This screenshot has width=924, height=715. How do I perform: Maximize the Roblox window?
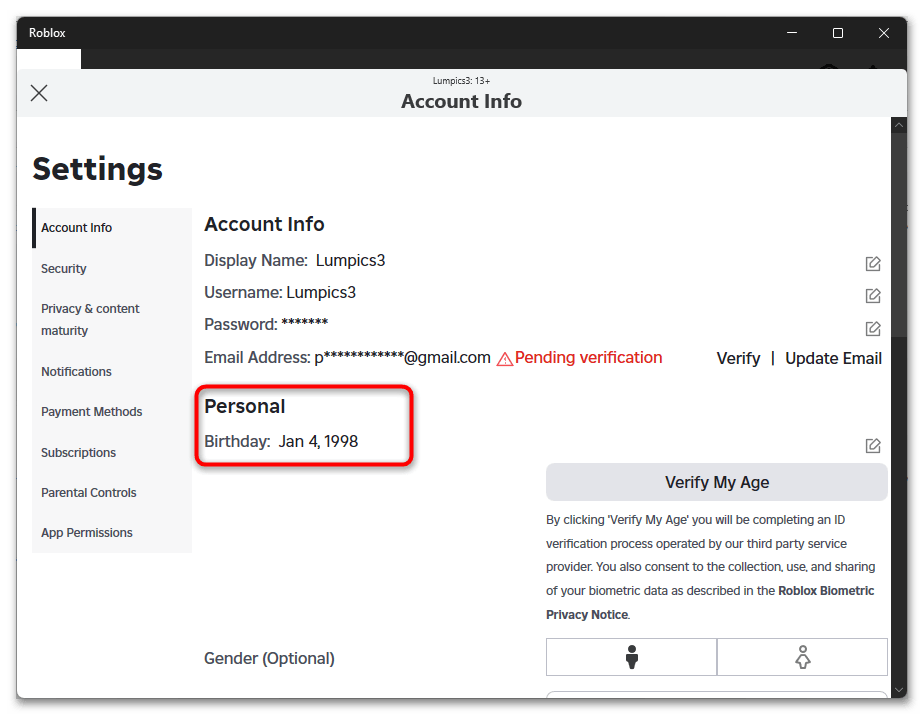coord(837,33)
